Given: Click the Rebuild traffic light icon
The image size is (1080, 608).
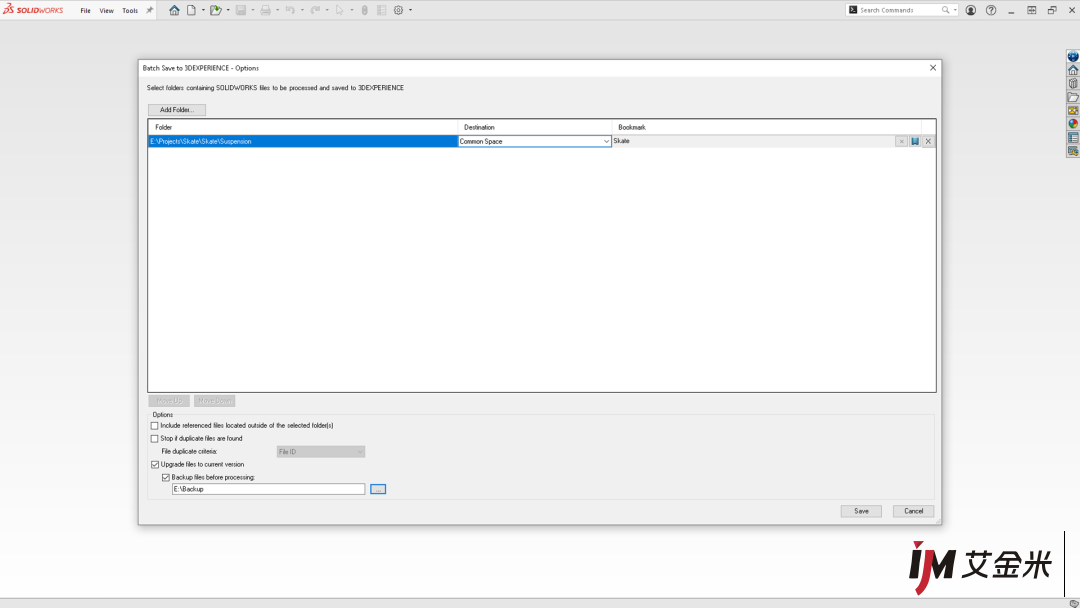Looking at the screenshot, I should coord(364,10).
